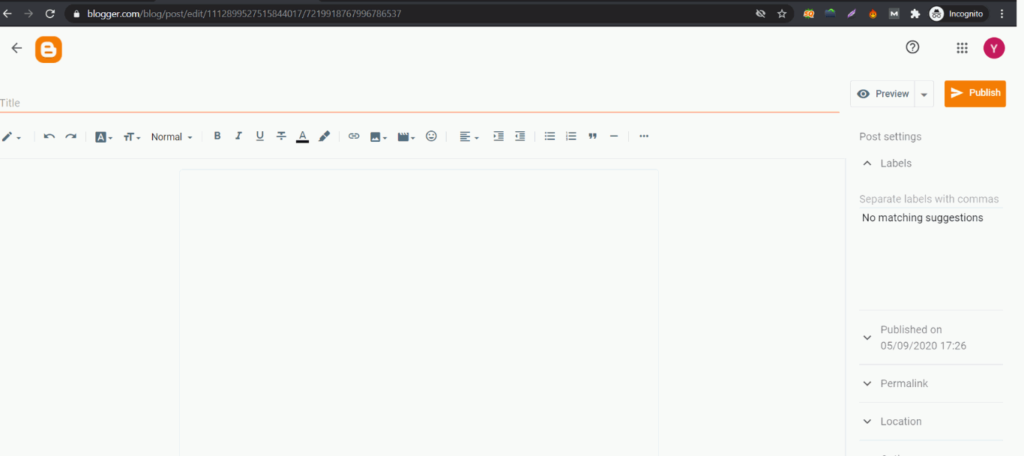This screenshot has width=1024, height=456.
Task: Toggle italic formatting
Action: pyautogui.click(x=238, y=136)
